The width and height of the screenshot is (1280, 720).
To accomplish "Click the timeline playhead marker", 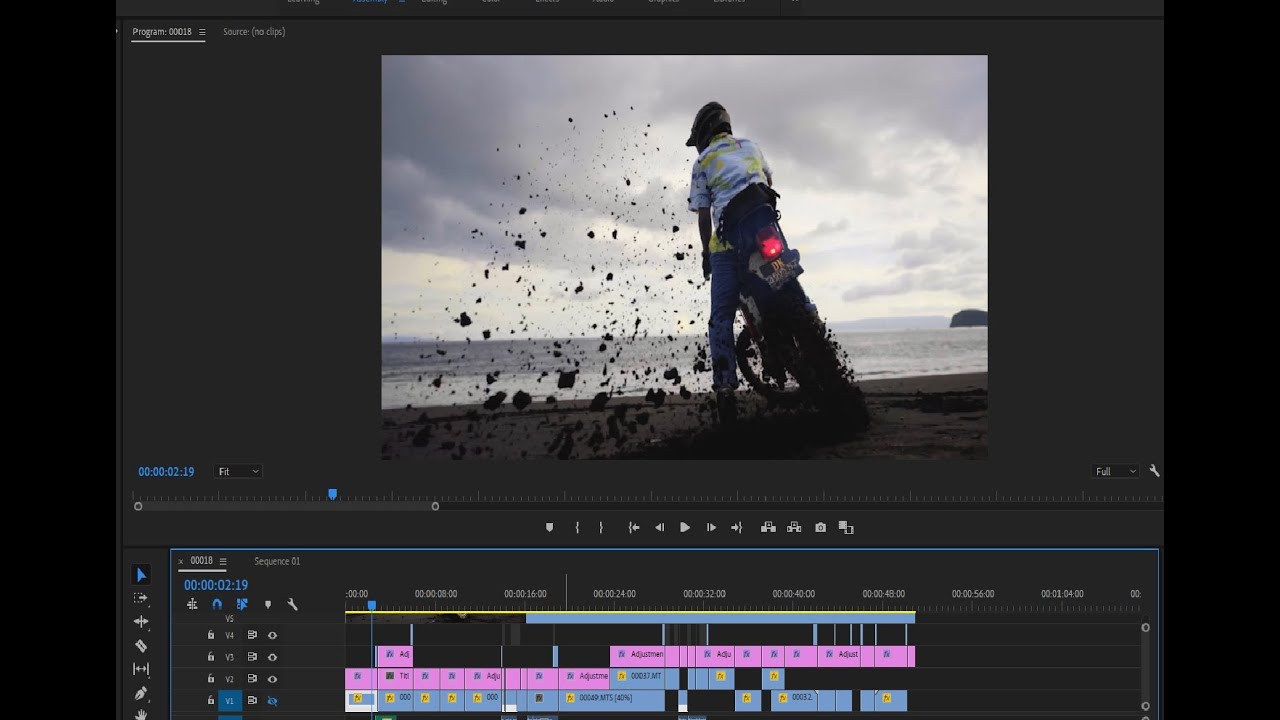I will coord(372,605).
